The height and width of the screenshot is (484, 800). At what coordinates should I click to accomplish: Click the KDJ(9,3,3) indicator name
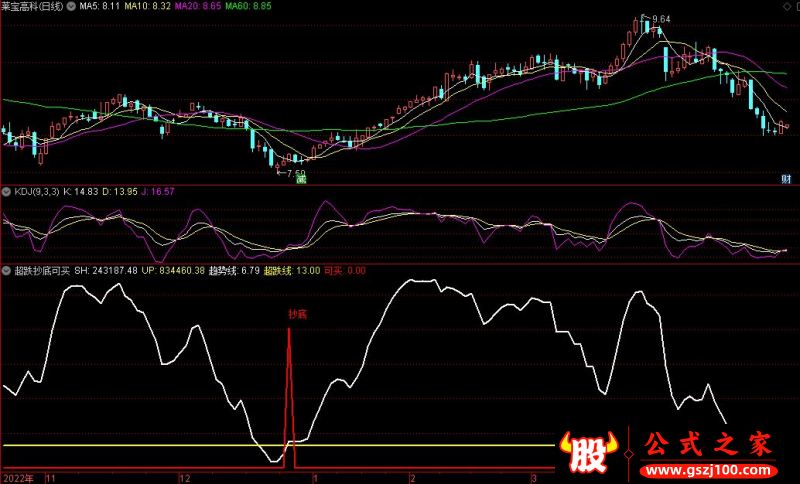37,192
